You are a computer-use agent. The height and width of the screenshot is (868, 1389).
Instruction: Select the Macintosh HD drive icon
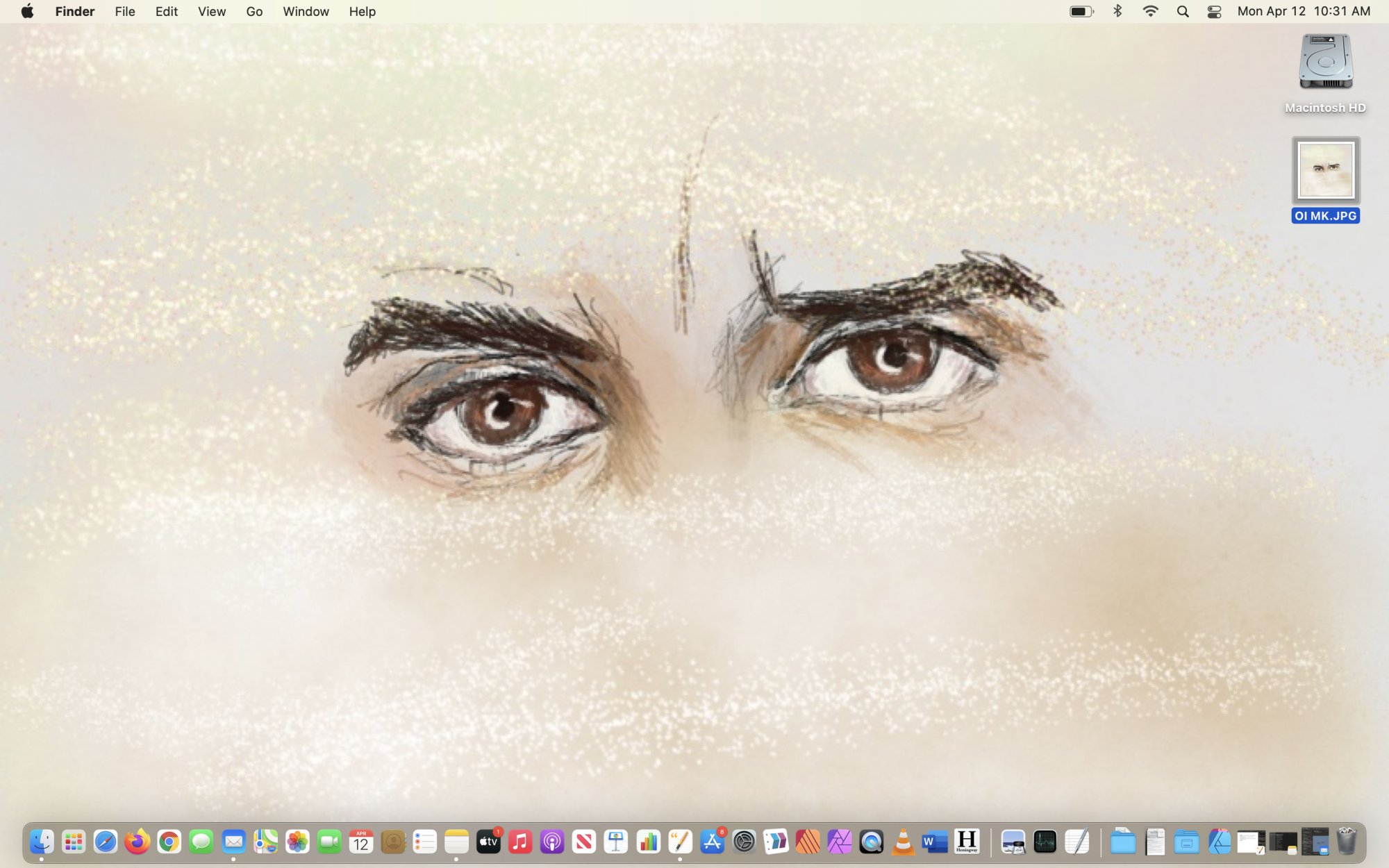coord(1325,62)
